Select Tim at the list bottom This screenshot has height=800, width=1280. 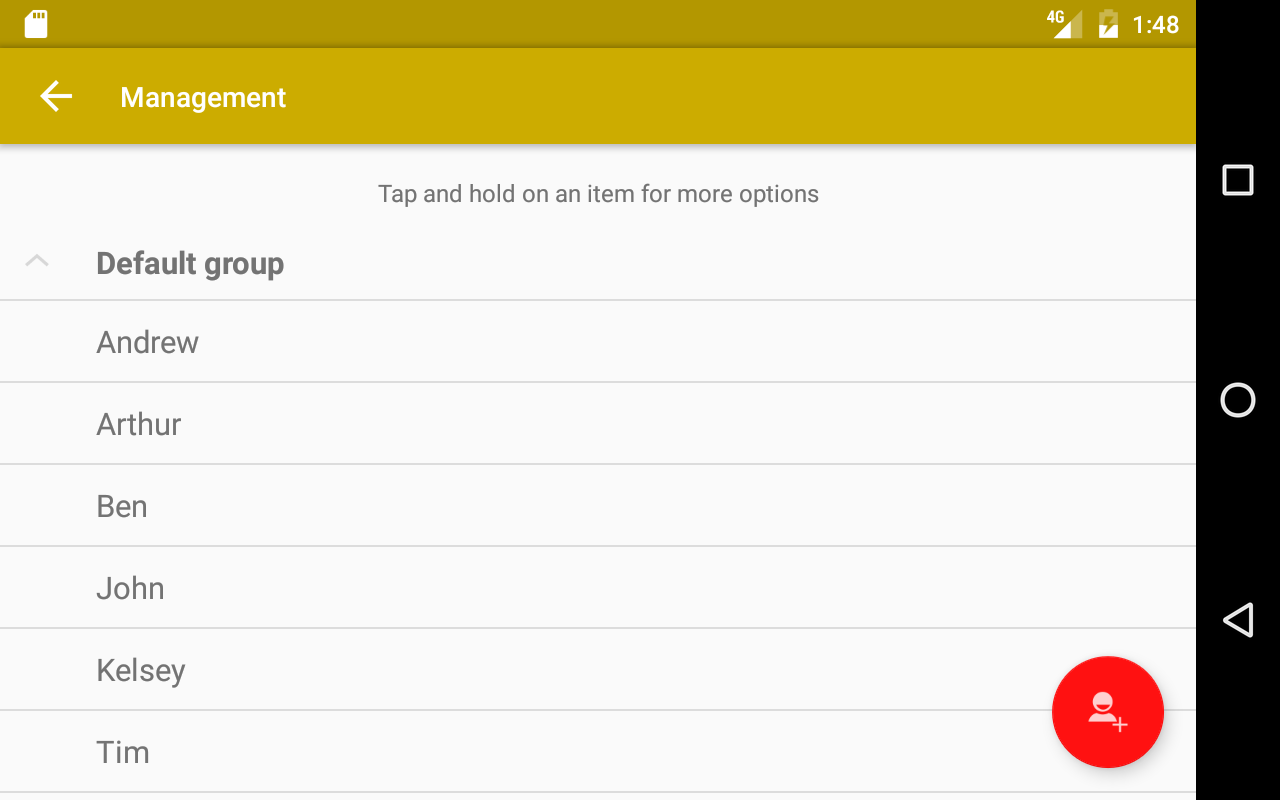pos(123,752)
